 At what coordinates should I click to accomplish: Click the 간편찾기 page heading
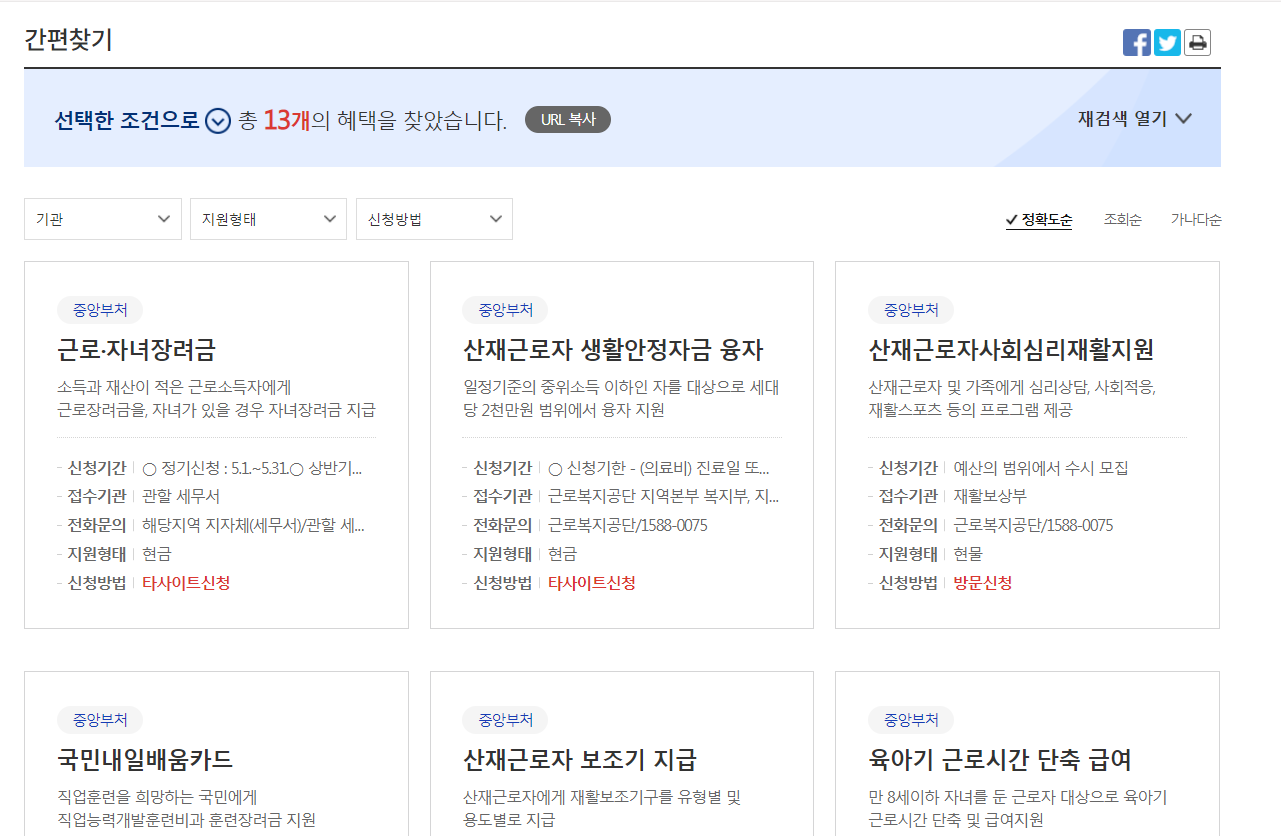pos(69,40)
